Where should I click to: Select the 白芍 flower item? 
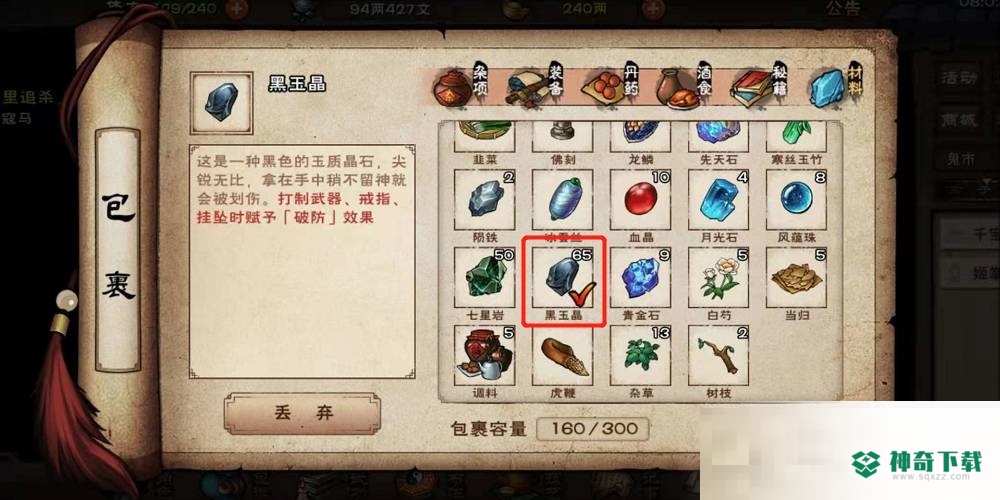pos(718,277)
